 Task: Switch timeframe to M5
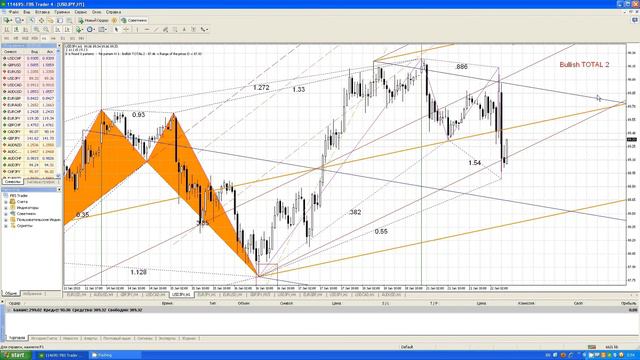point(16,38)
